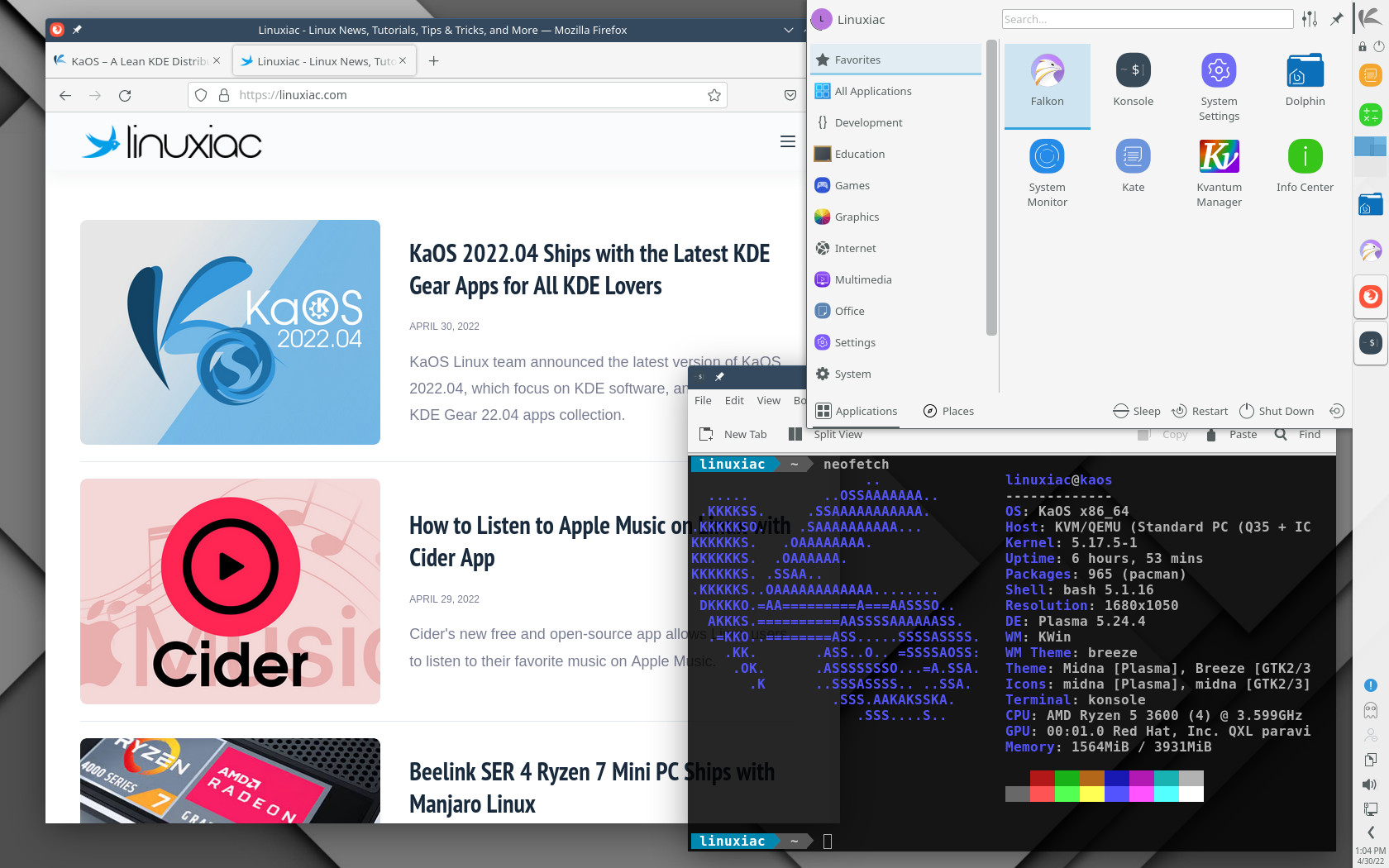The image size is (1389, 868).
Task: Switch to KaOS Firefox tab
Action: [137, 60]
